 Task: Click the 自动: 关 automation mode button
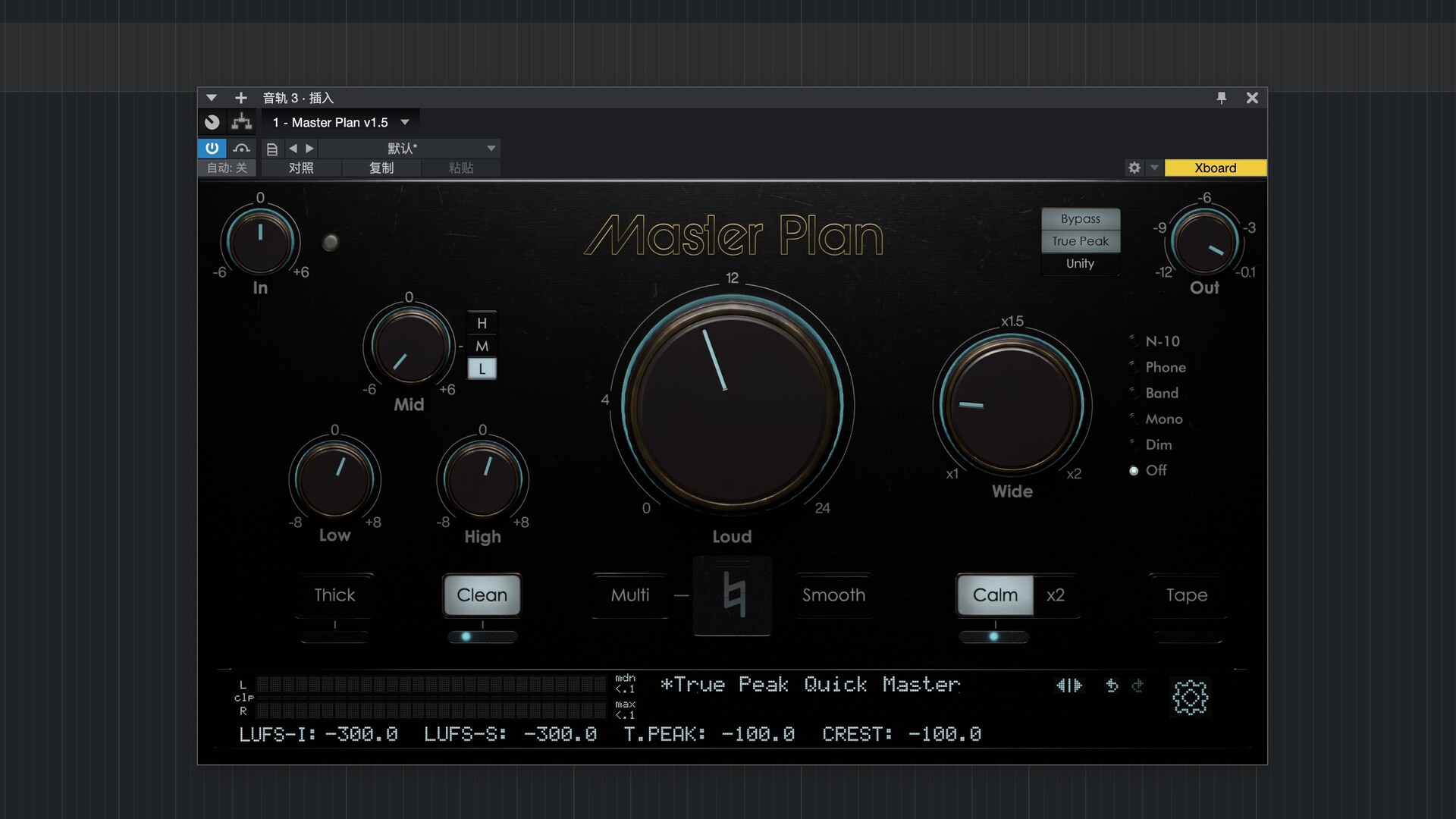tap(227, 168)
